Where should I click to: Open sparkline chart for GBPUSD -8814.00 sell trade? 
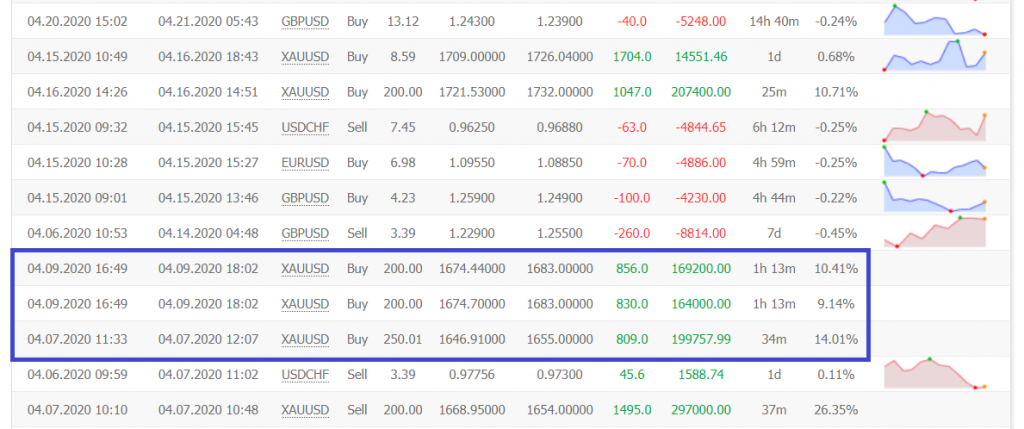click(x=934, y=233)
